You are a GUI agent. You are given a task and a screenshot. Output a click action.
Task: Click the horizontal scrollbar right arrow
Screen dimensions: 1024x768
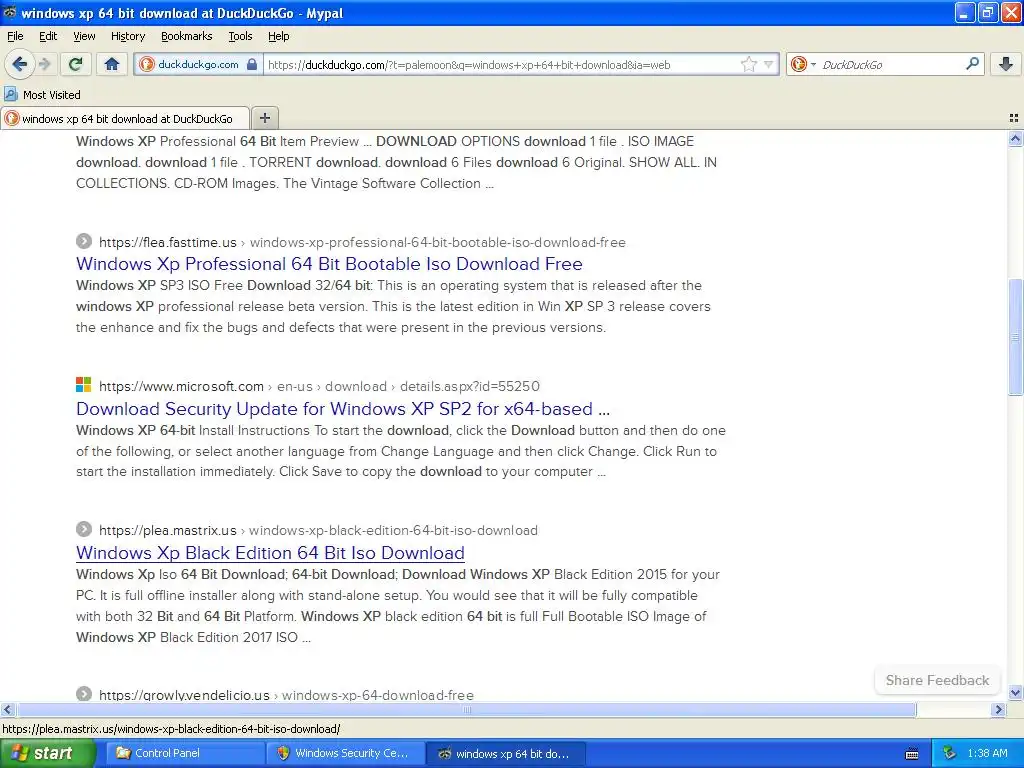pos(998,709)
